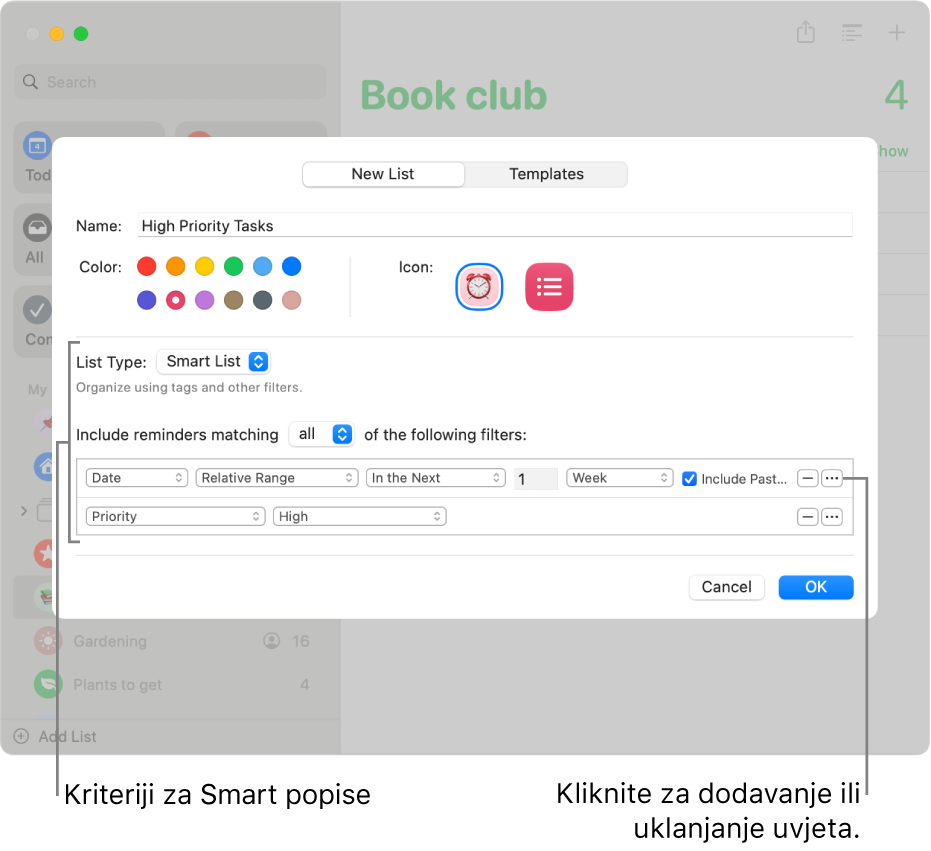Pick the green color swatch
931x851 pixels.
coord(233,266)
